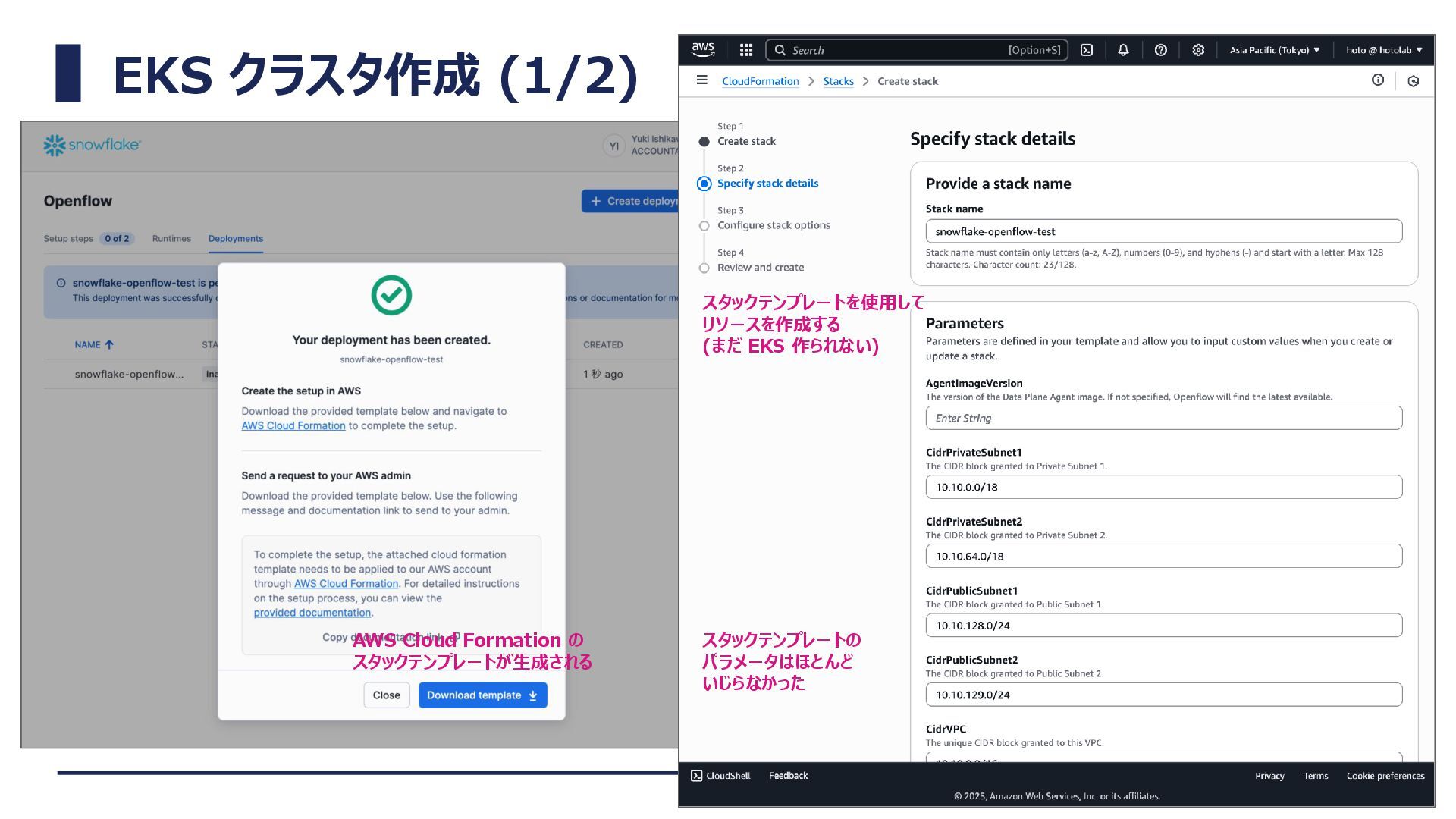
Task: Expand the Asia Pacific (Tokyo) region dropdown
Action: [x=1274, y=50]
